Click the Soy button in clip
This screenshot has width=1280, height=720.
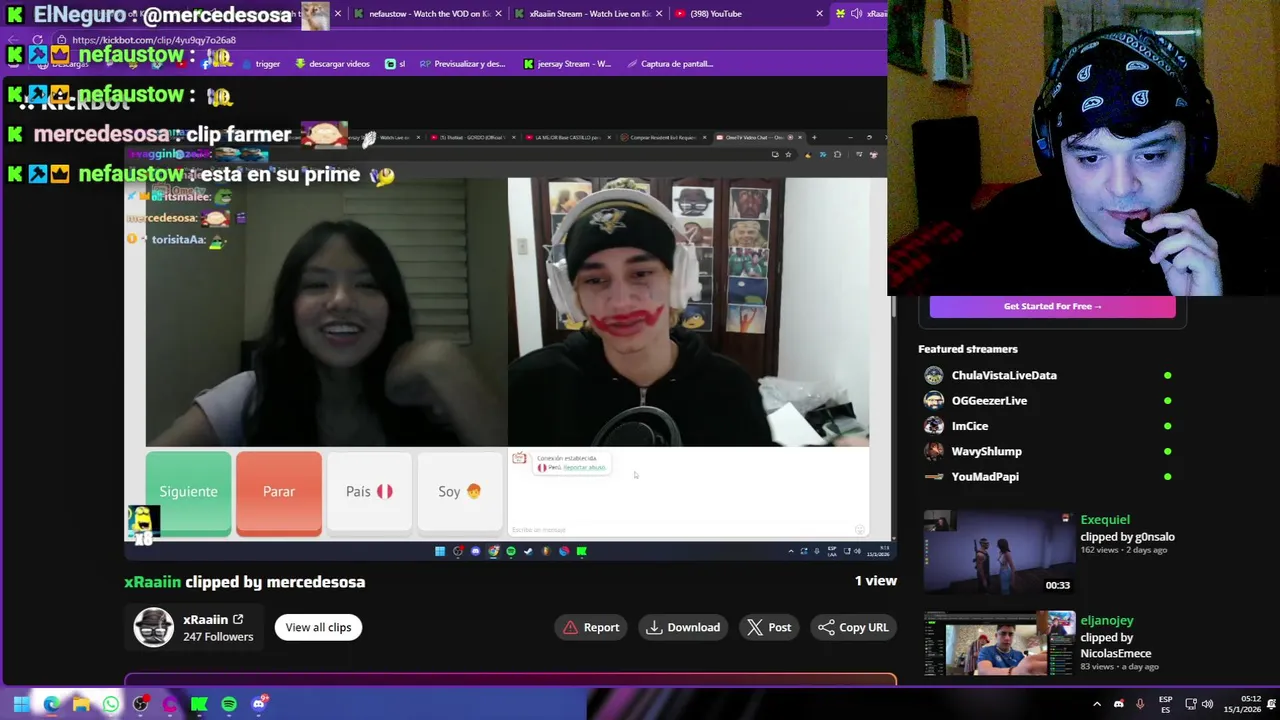(x=459, y=492)
